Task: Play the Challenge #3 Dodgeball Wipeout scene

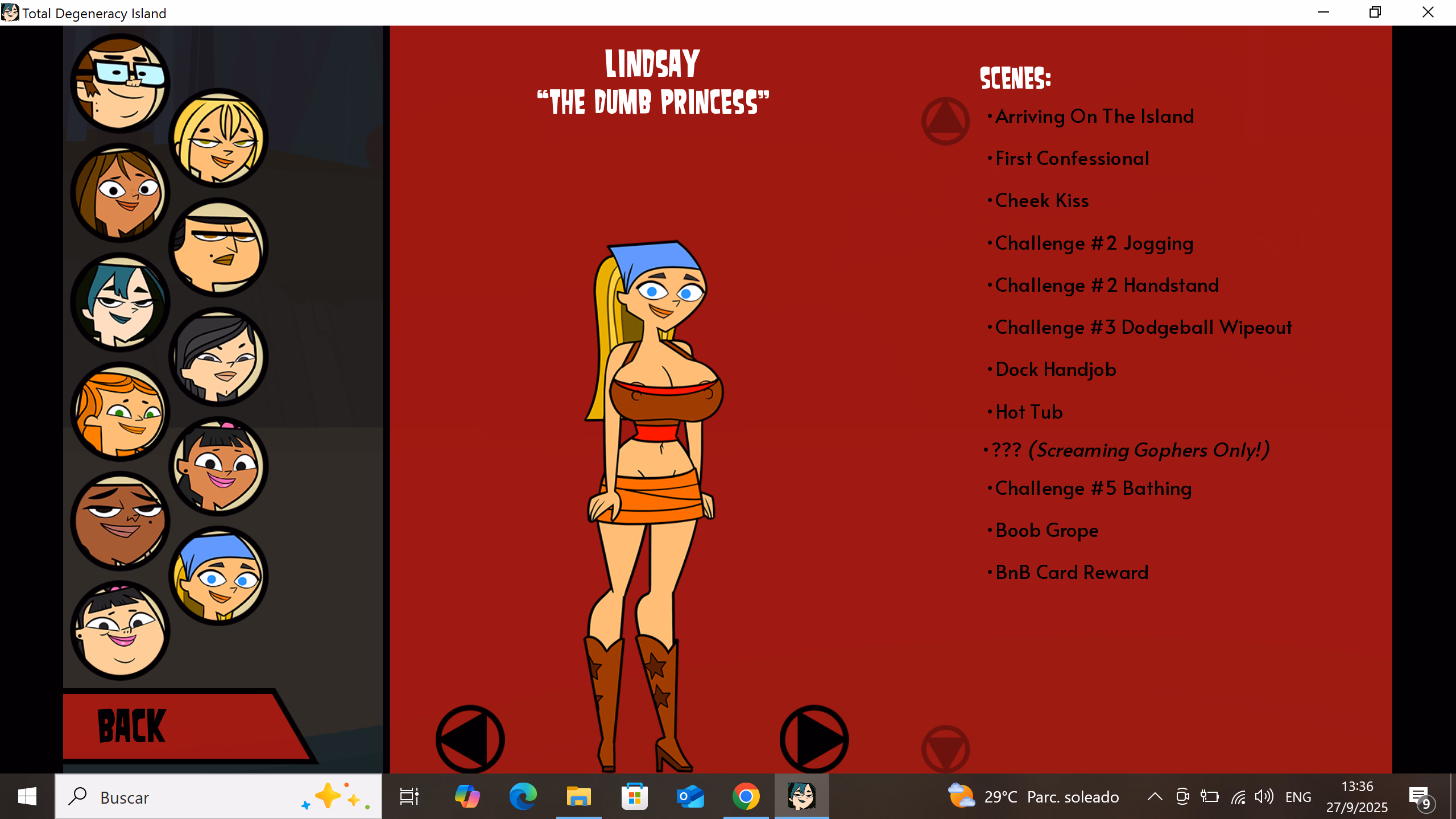Action: [1143, 328]
